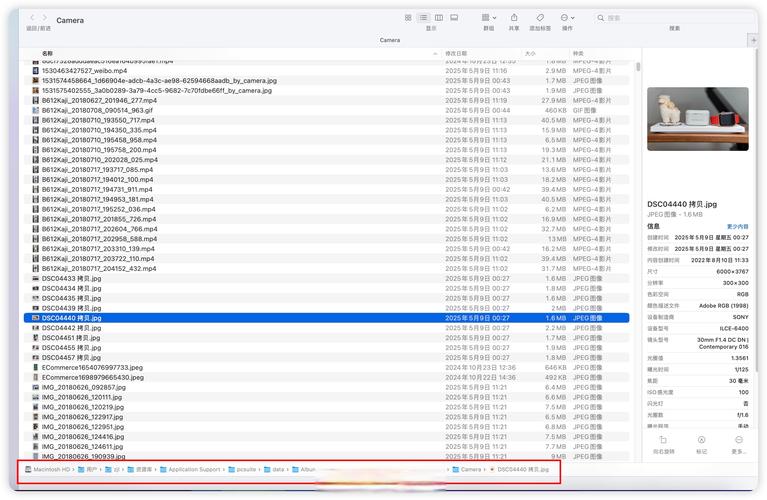Switch to list view
This screenshot has width=767, height=500.
423,18
